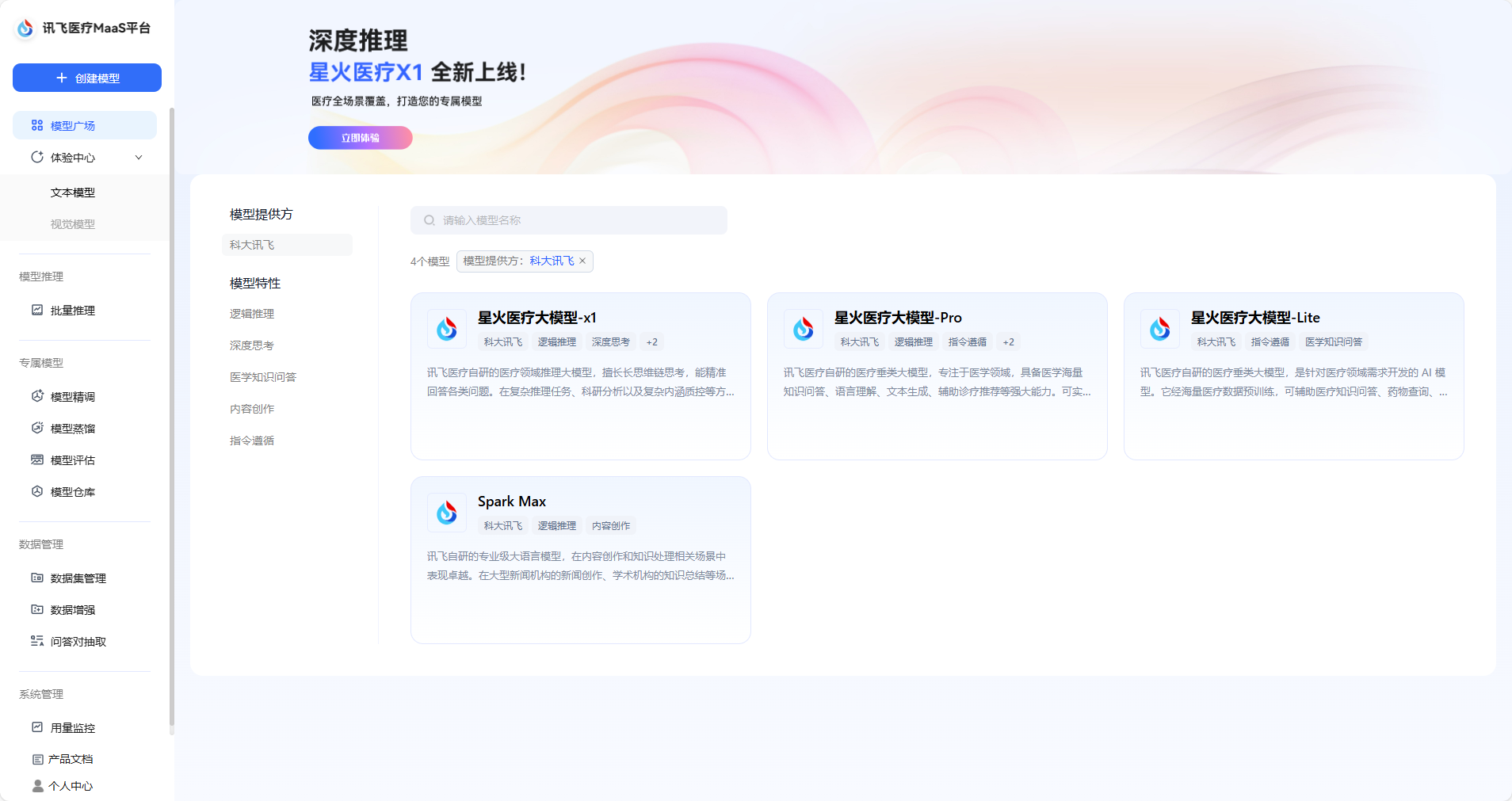Click the 数据集管理 icon

pyautogui.click(x=37, y=578)
